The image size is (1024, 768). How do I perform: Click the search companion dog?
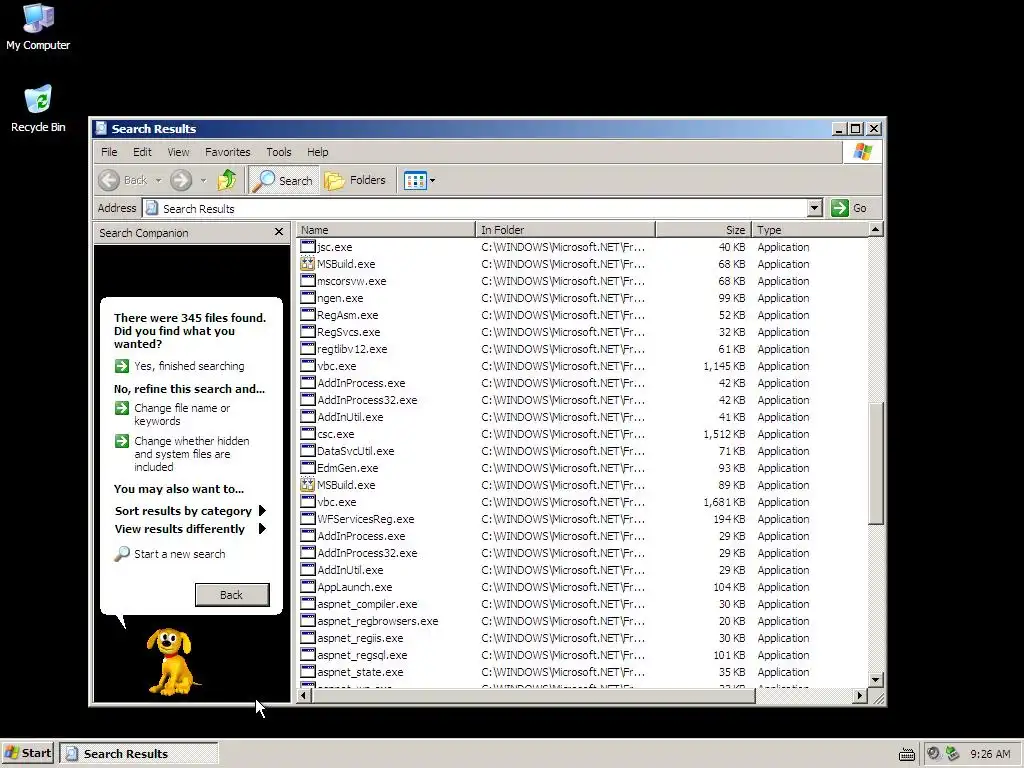click(x=171, y=661)
